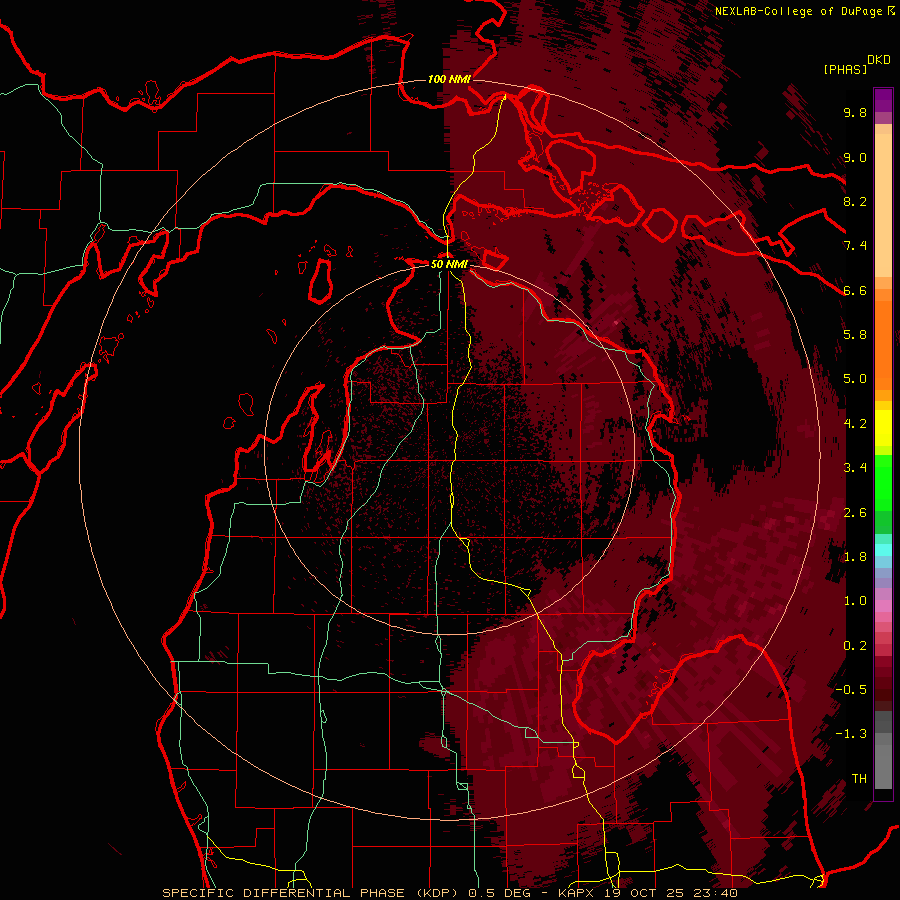This screenshot has height=900, width=900.
Task: Select the bright green band of the color bar
Action: [x=883, y=483]
